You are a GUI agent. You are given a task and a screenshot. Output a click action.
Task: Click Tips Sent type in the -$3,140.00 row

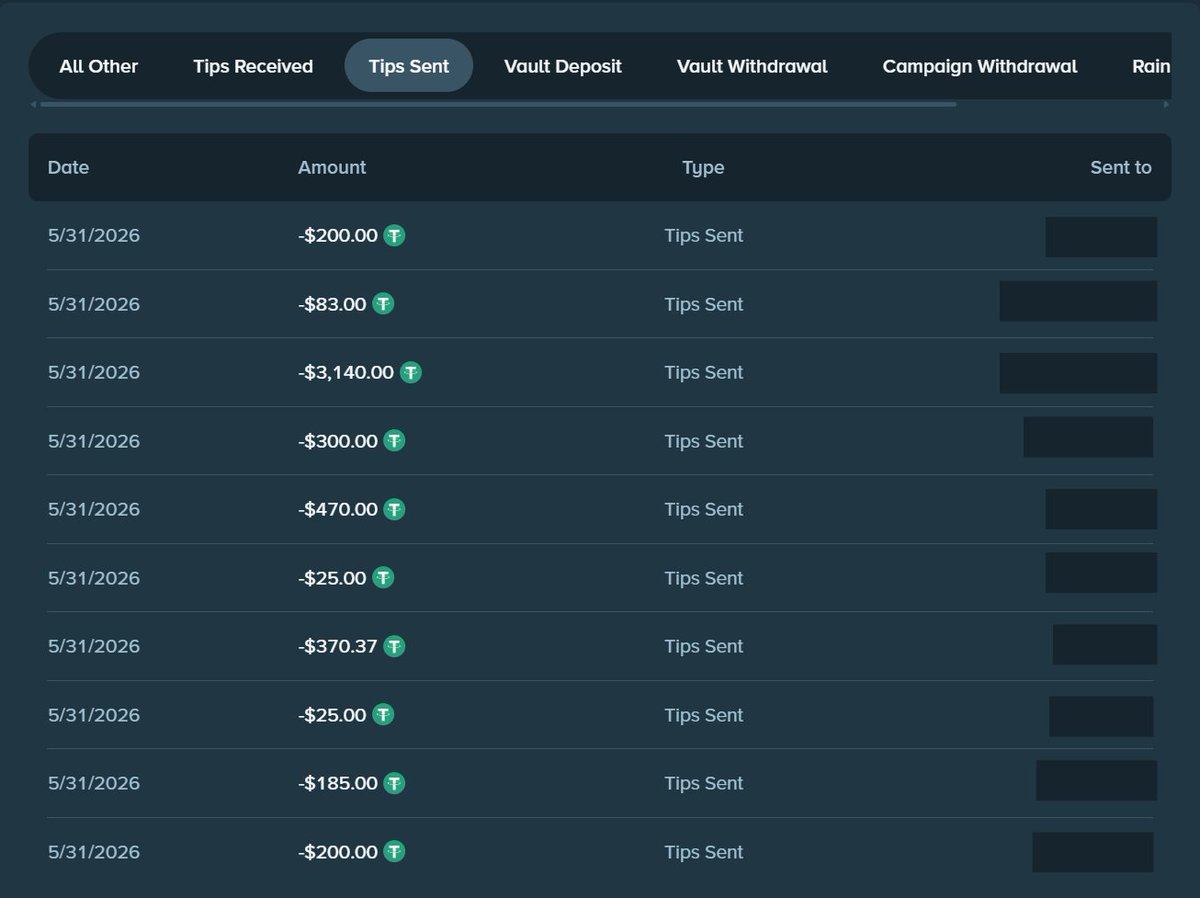click(x=704, y=372)
